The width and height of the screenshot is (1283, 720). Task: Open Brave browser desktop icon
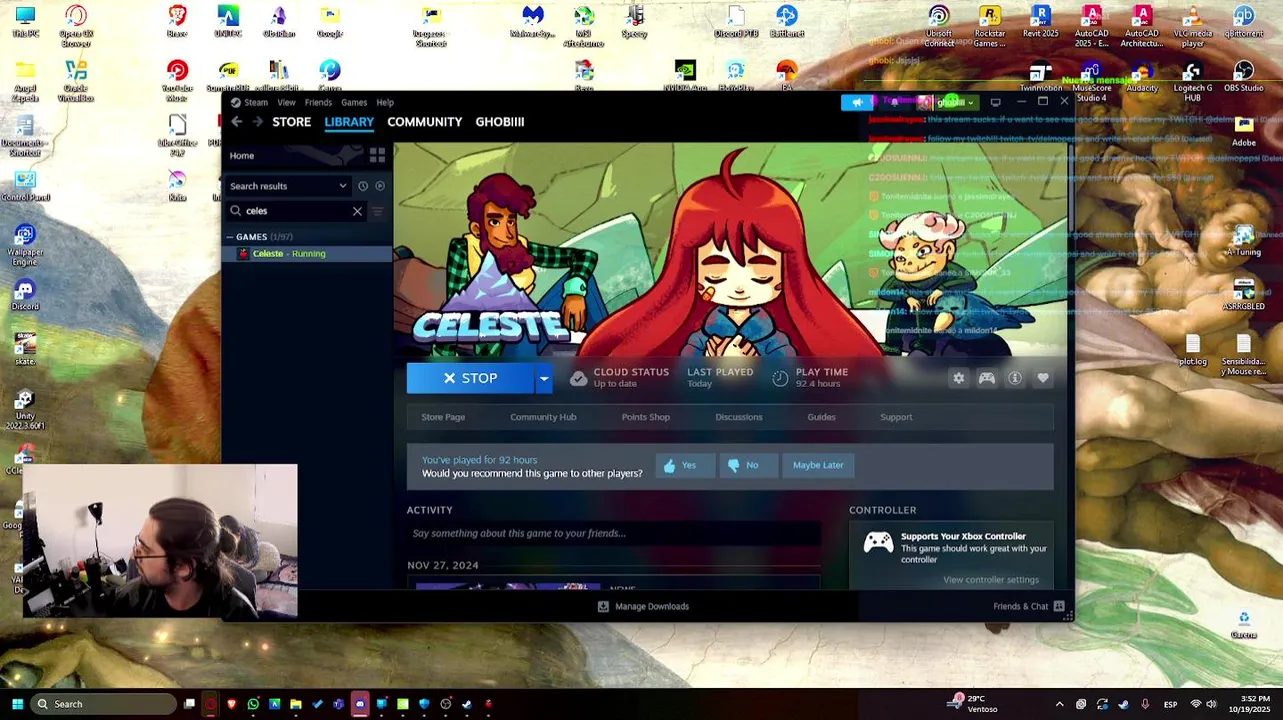click(177, 22)
